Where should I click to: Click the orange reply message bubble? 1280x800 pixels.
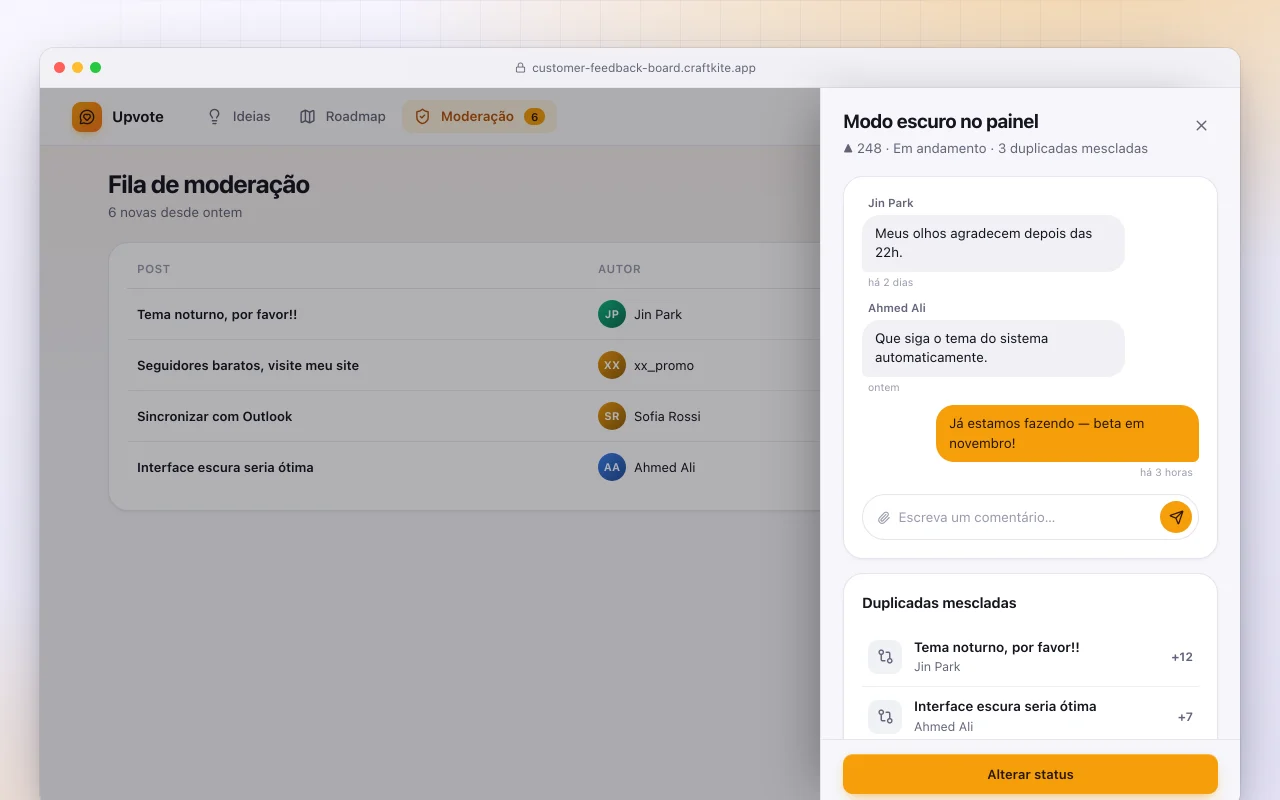click(1067, 433)
